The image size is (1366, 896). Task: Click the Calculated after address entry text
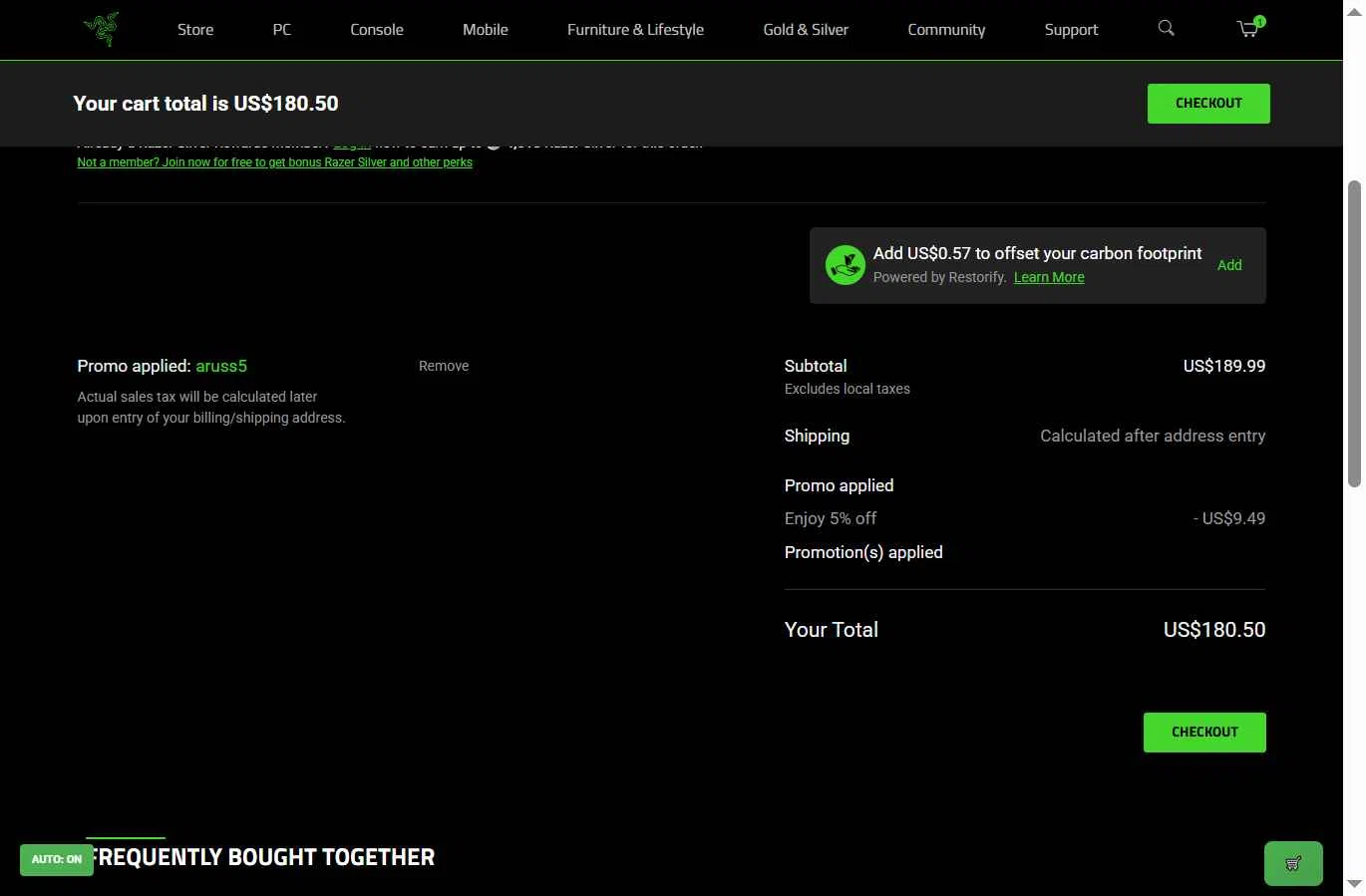(x=1153, y=436)
